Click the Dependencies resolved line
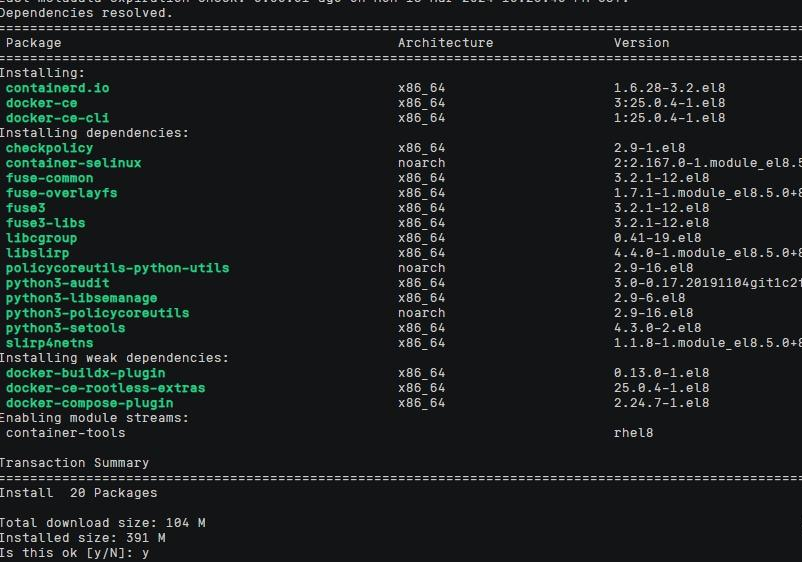The image size is (802, 562). click(85, 13)
